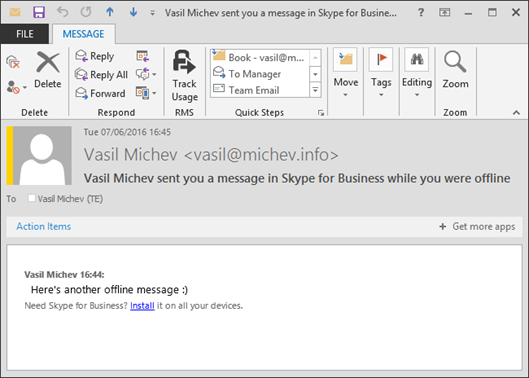Reply with Meeting icon
Viewport: 529px width, 378px height.
(x=143, y=56)
